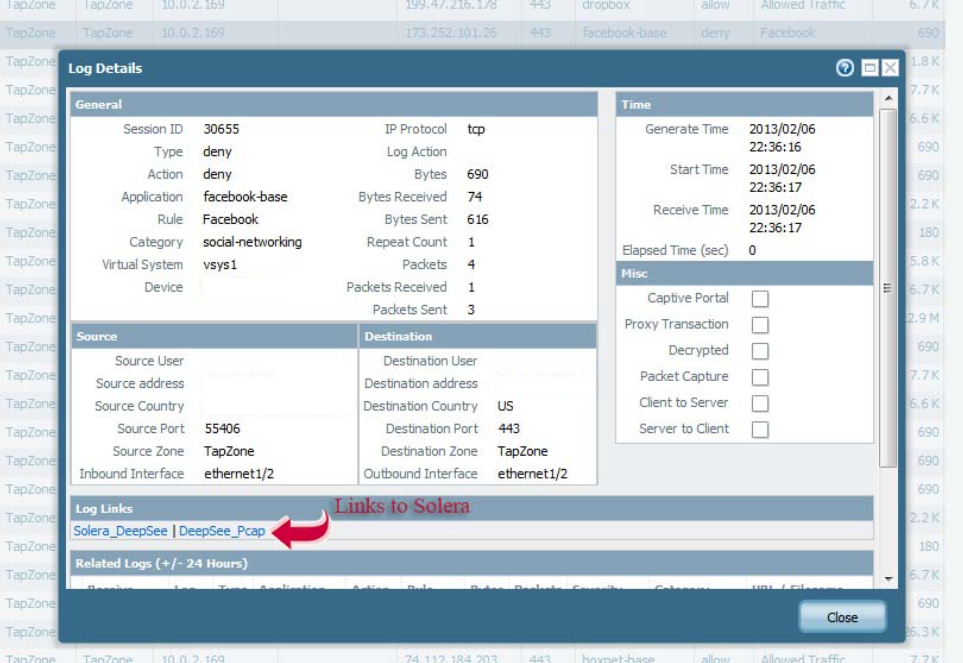
Task: Click the dropbox row in the background log
Action: pyautogui.click(x=605, y=6)
